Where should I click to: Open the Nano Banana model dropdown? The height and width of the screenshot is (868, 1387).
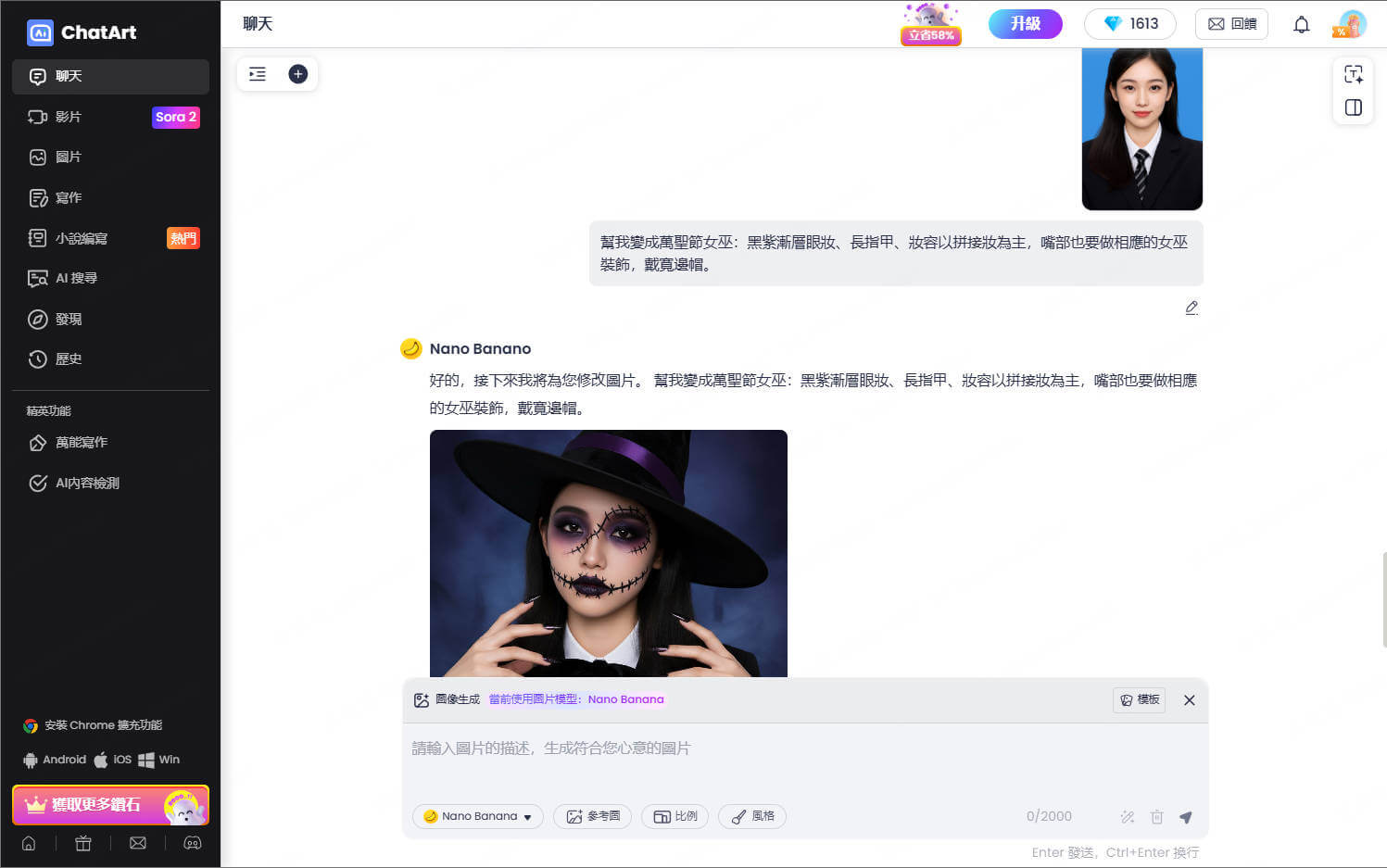[x=477, y=816]
